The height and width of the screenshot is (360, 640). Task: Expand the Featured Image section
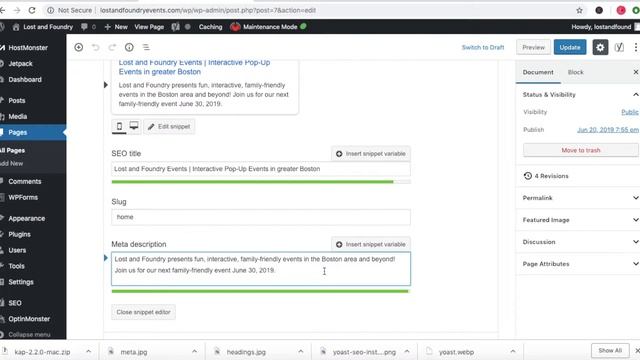pos(578,220)
